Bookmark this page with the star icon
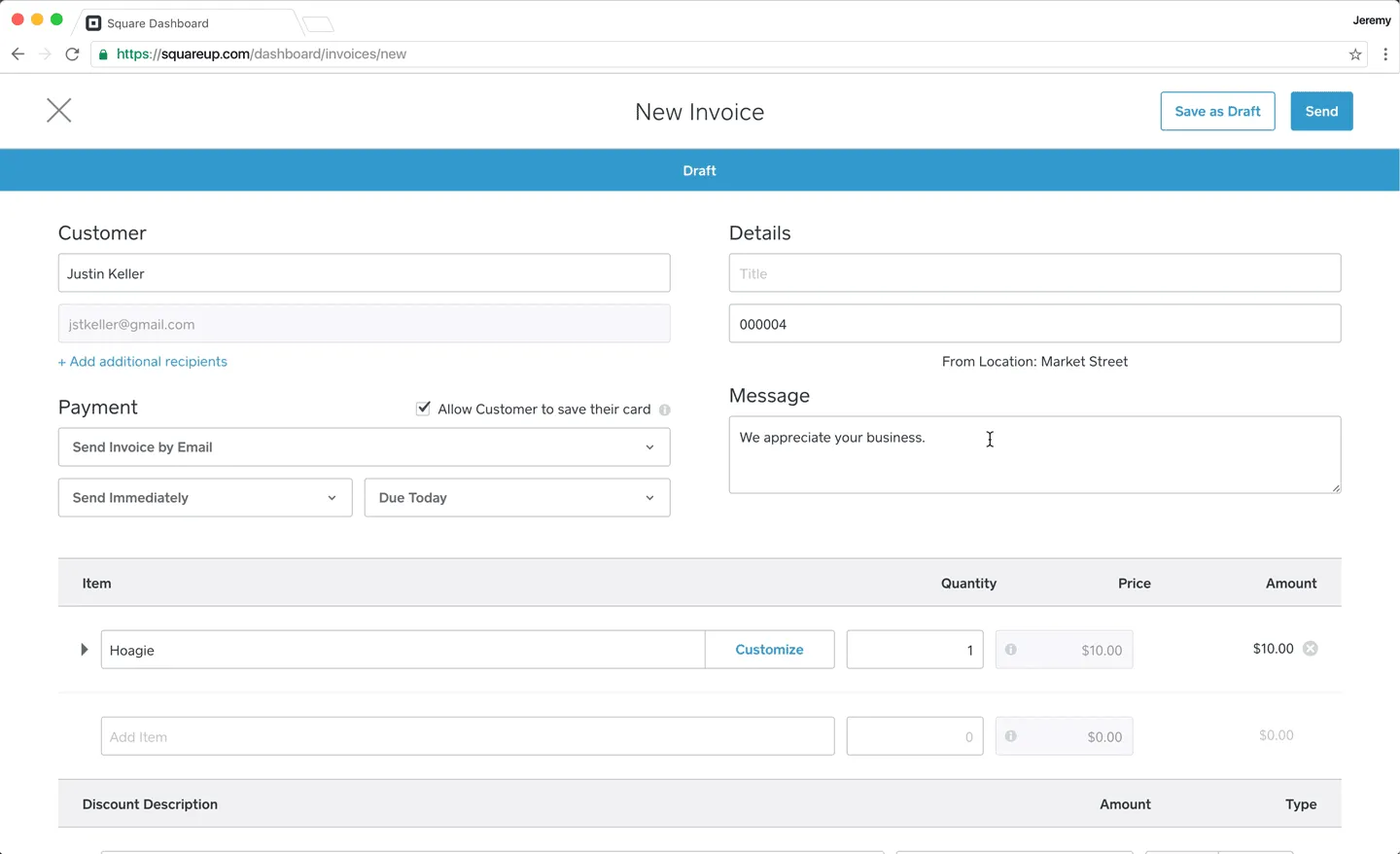This screenshot has width=1400, height=854. pos(1355,54)
